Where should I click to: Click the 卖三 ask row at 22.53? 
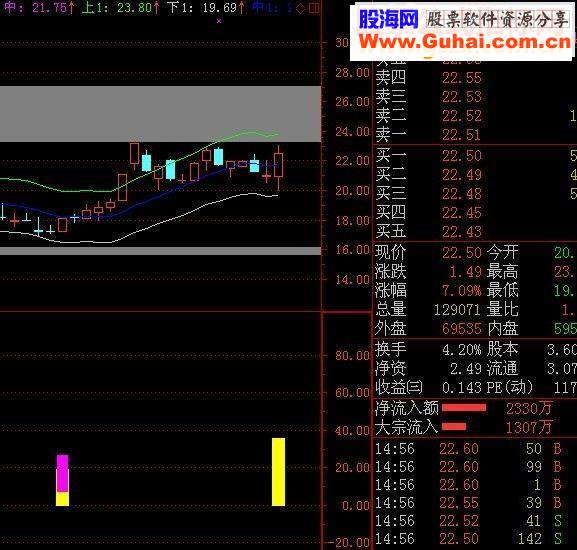coord(475,97)
